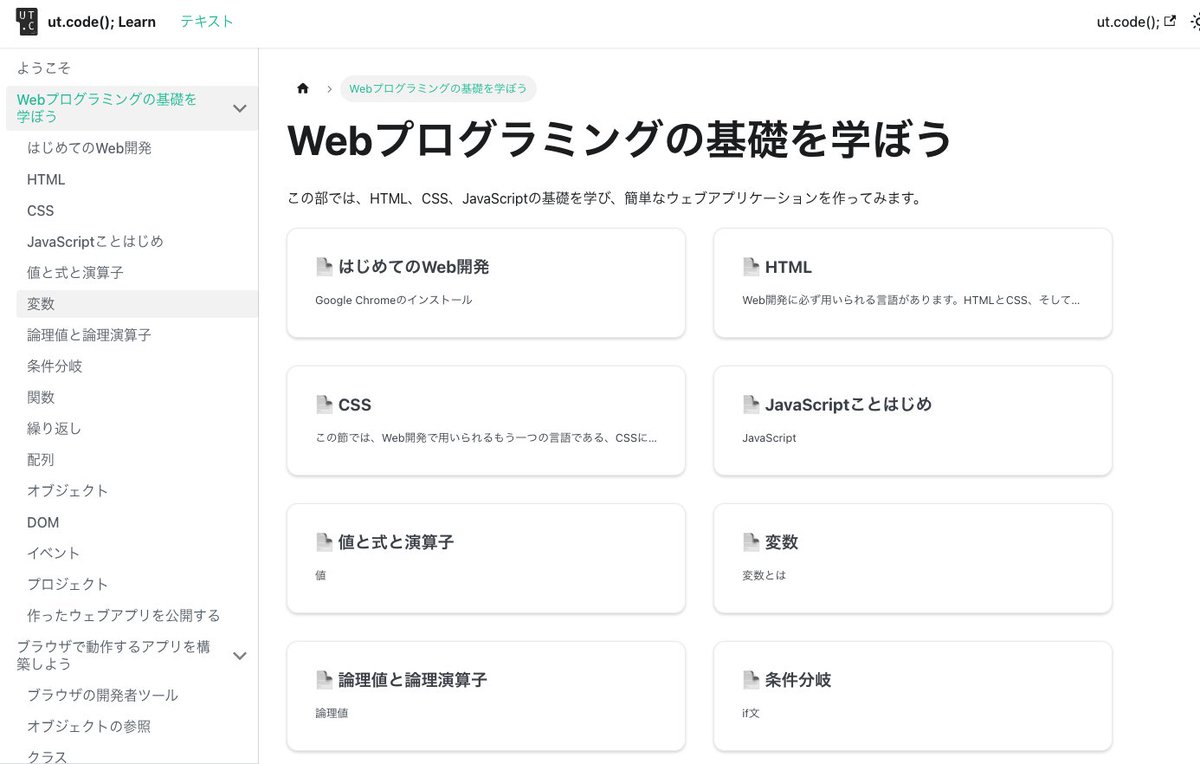1200x764 pixels.
Task: Click the ut.code(); logo icon
Action: [27, 21]
